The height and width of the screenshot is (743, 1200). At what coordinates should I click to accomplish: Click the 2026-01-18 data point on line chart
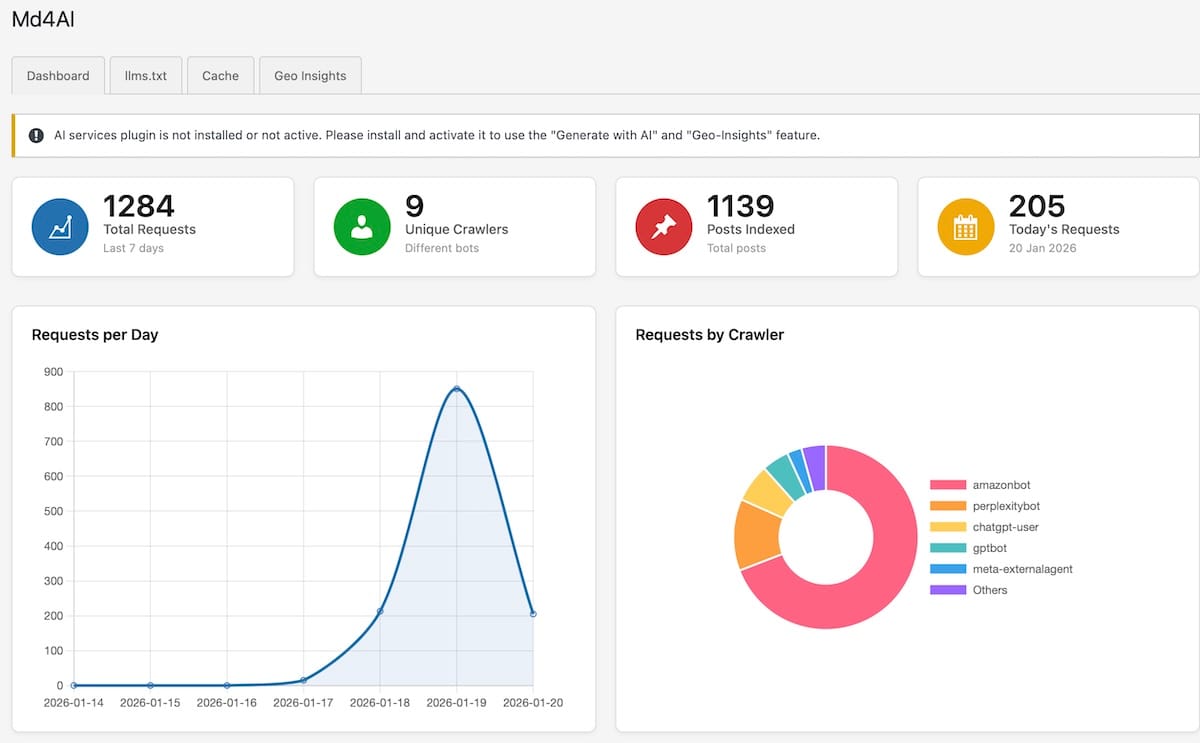click(380, 611)
